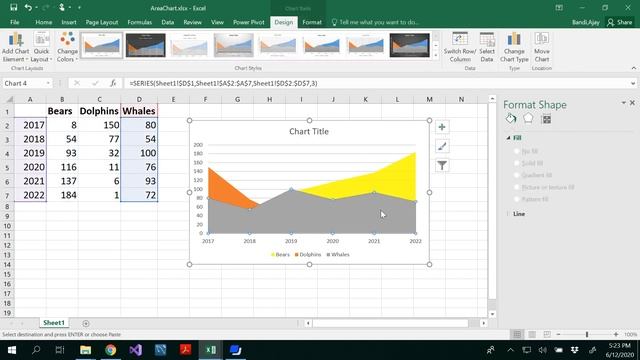This screenshot has width=640, height=360.
Task: Open Select Data dialog
Action: point(487,47)
